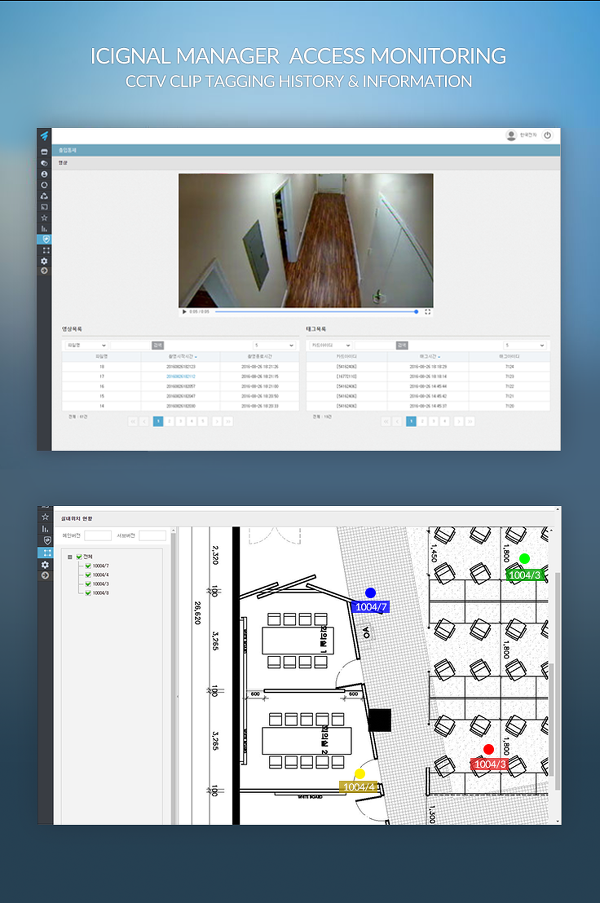Collapse the root node of the tag tree
Viewport: 600px width, 903px height.
[x=70, y=557]
